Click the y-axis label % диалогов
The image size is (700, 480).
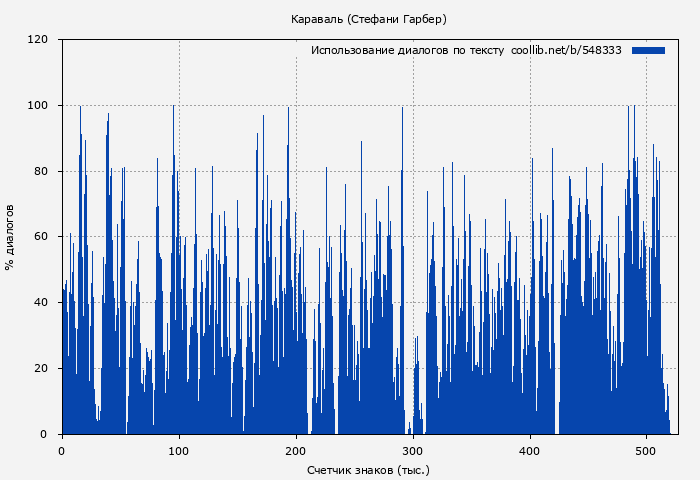click(x=10, y=237)
